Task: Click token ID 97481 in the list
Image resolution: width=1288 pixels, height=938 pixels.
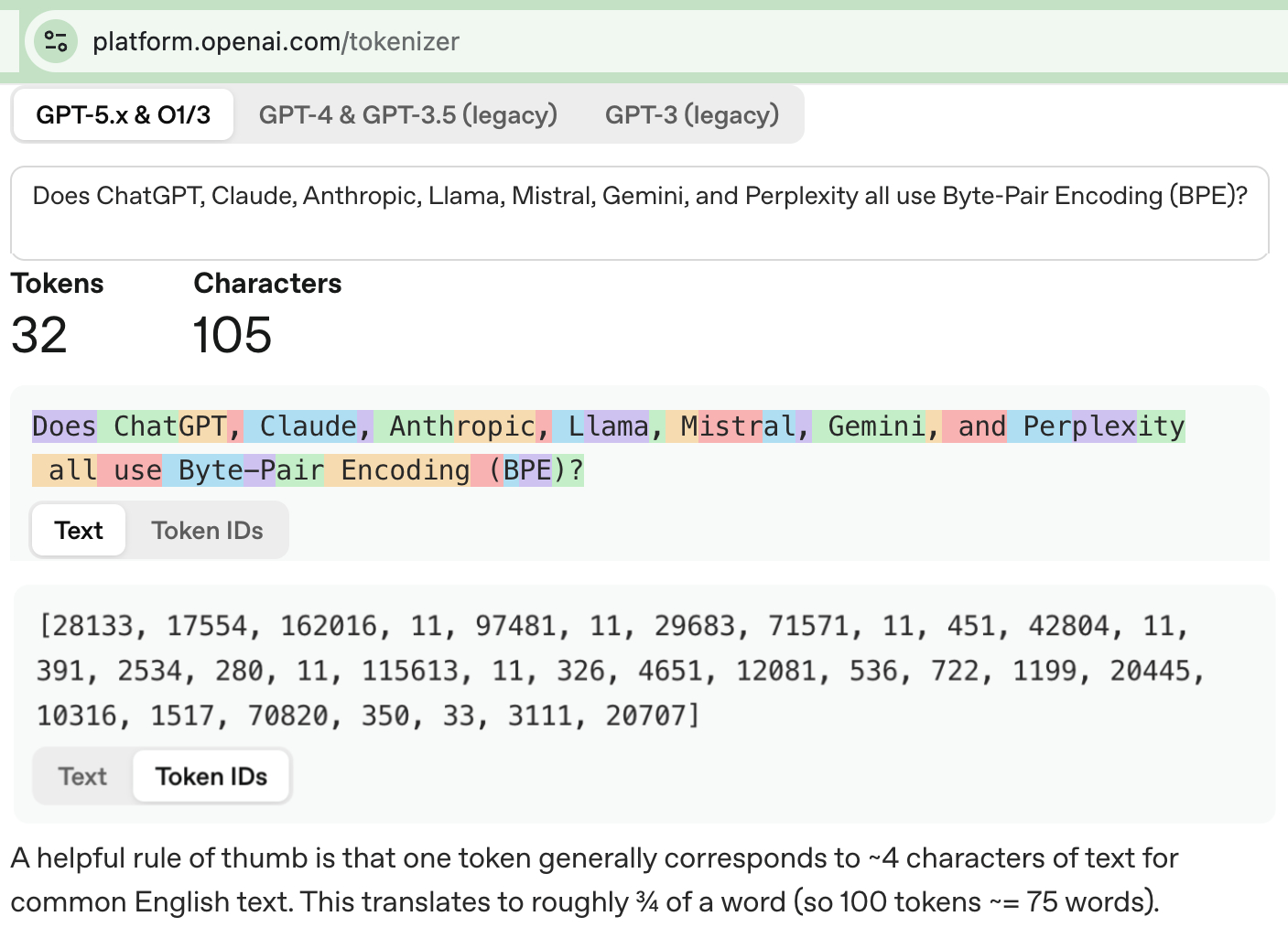Action: click(515, 626)
